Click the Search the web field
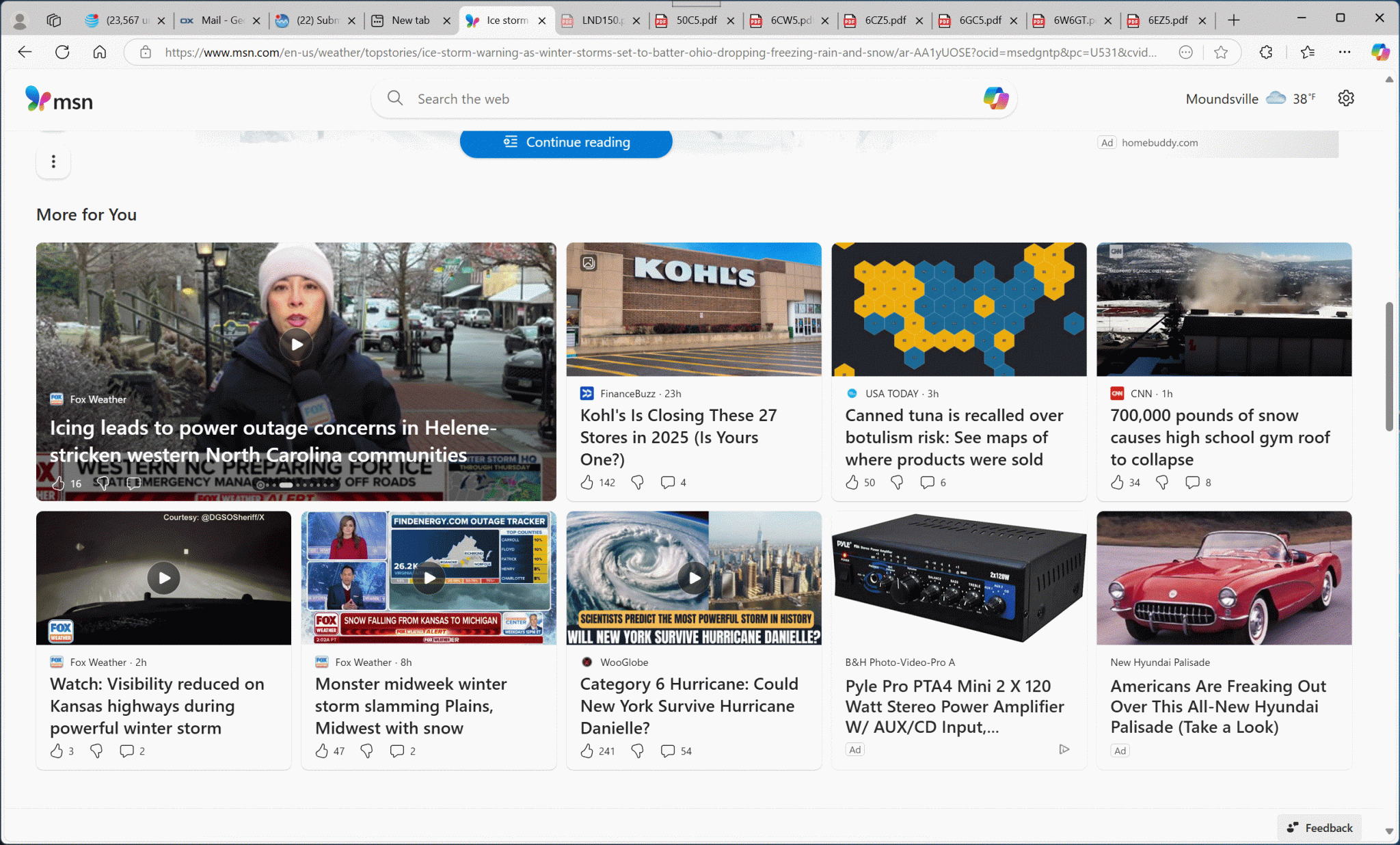 tap(694, 98)
